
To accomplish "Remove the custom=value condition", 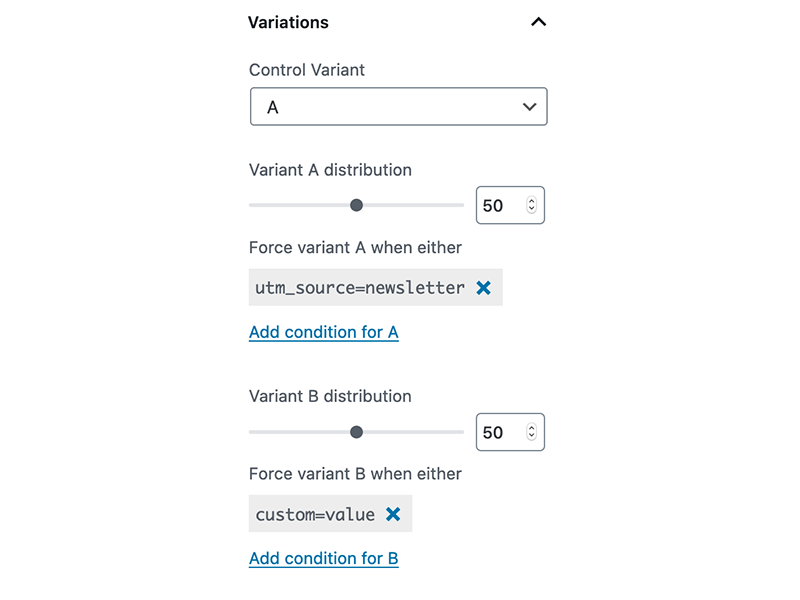I will click(393, 514).
